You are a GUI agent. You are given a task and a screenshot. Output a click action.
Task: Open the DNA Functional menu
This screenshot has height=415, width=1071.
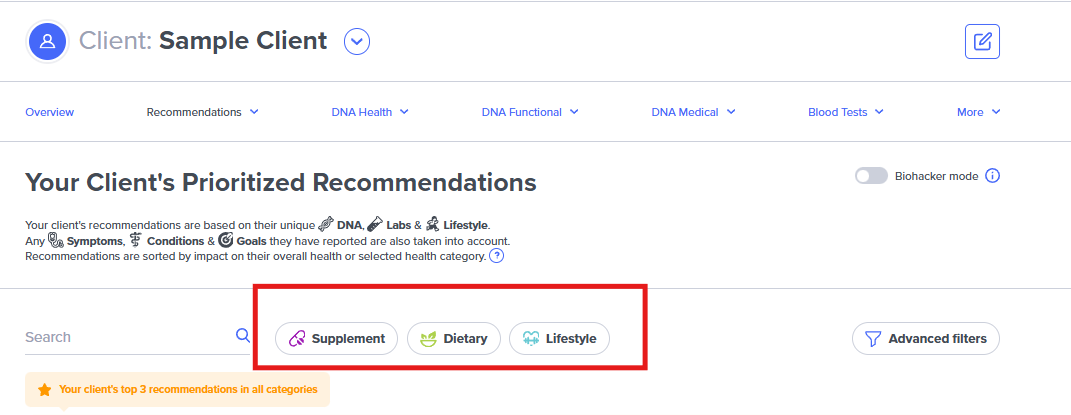click(x=530, y=112)
